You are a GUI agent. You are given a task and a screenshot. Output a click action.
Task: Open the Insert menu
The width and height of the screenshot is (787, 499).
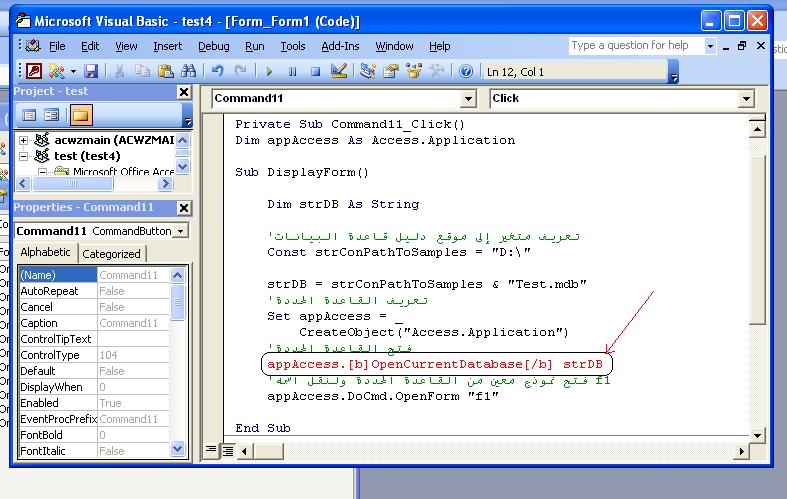coord(167,46)
